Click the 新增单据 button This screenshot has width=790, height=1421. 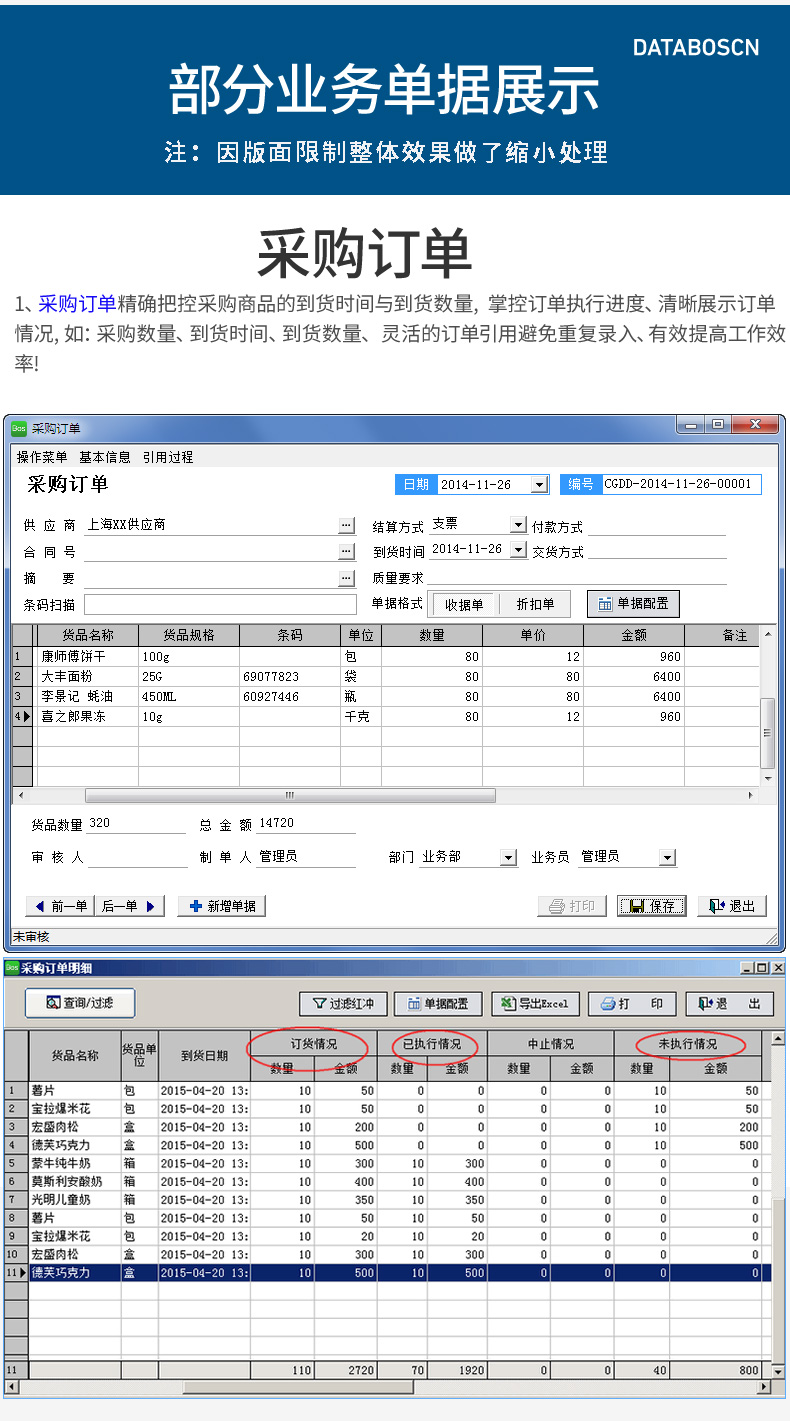coord(222,906)
